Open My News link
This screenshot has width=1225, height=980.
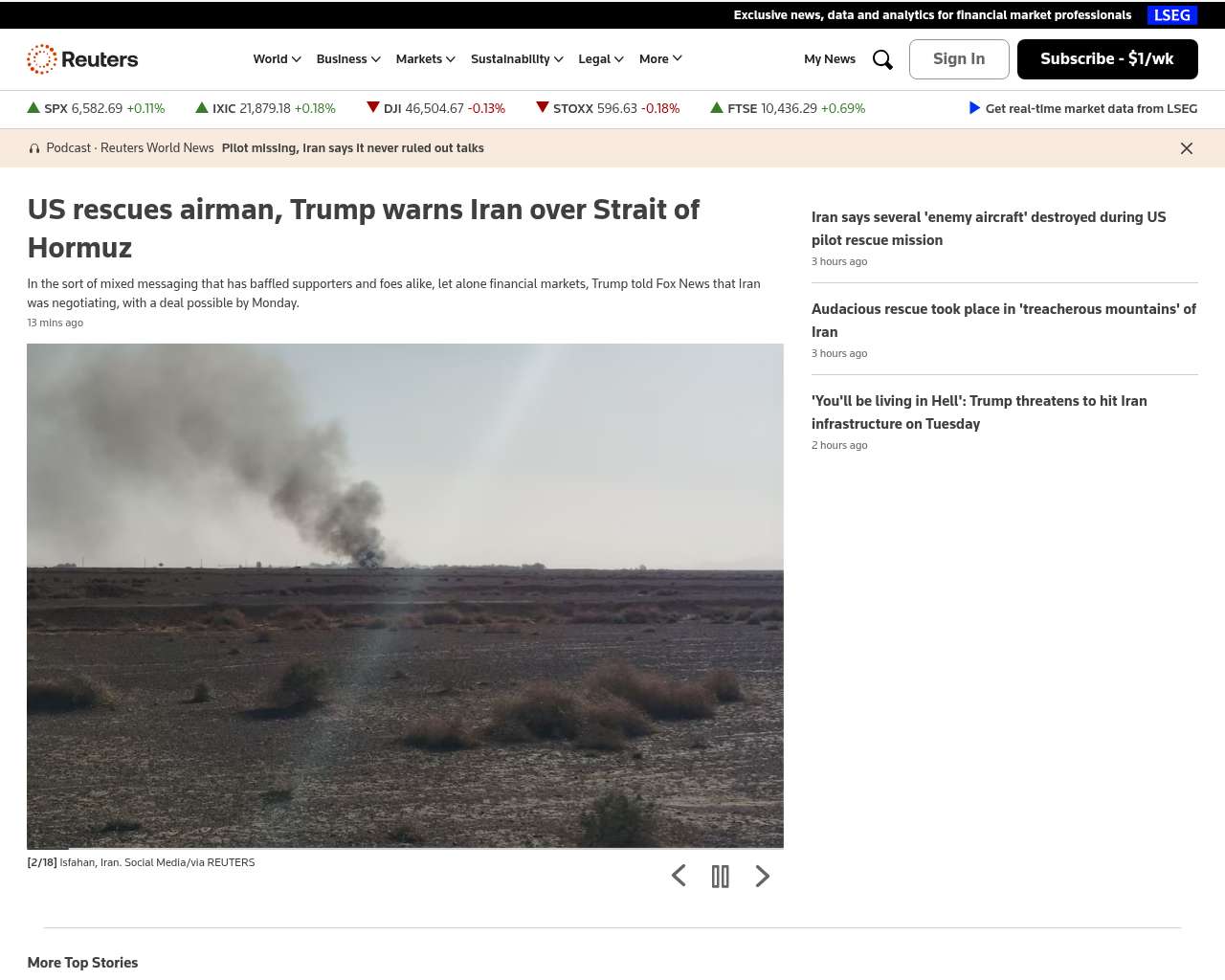click(830, 59)
